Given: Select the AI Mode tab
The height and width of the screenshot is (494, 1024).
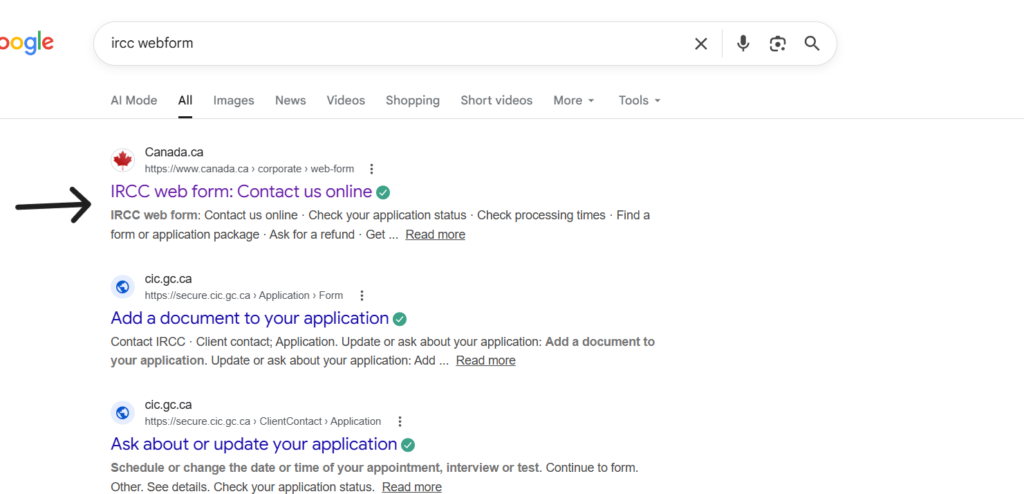Looking at the screenshot, I should 133,100.
